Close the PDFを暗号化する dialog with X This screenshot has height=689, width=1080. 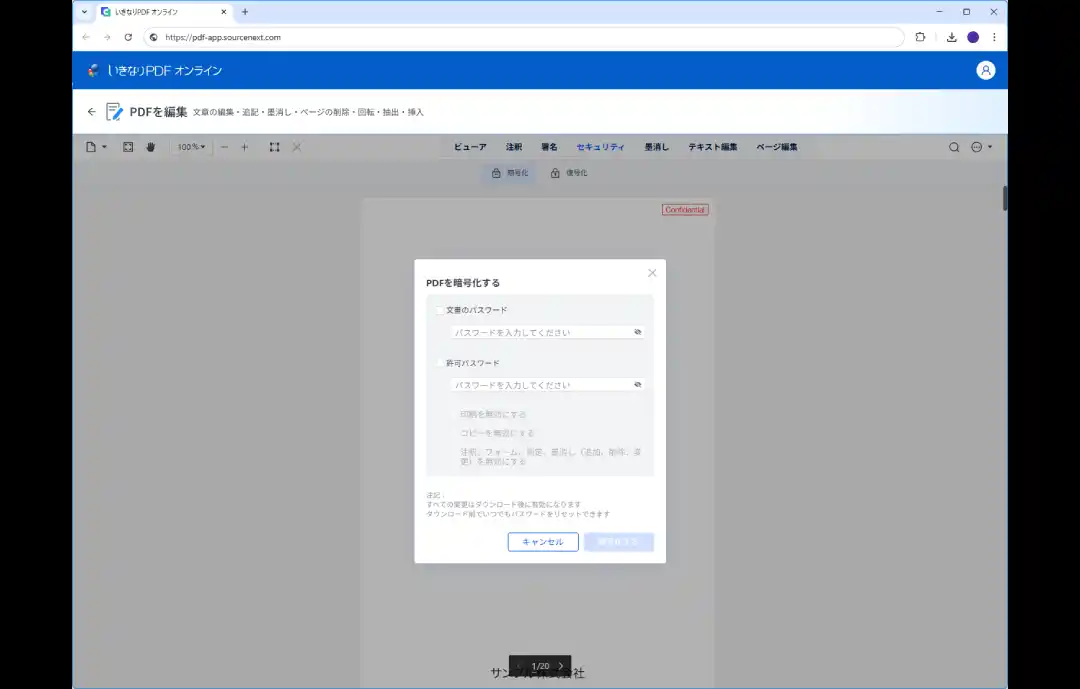(652, 273)
